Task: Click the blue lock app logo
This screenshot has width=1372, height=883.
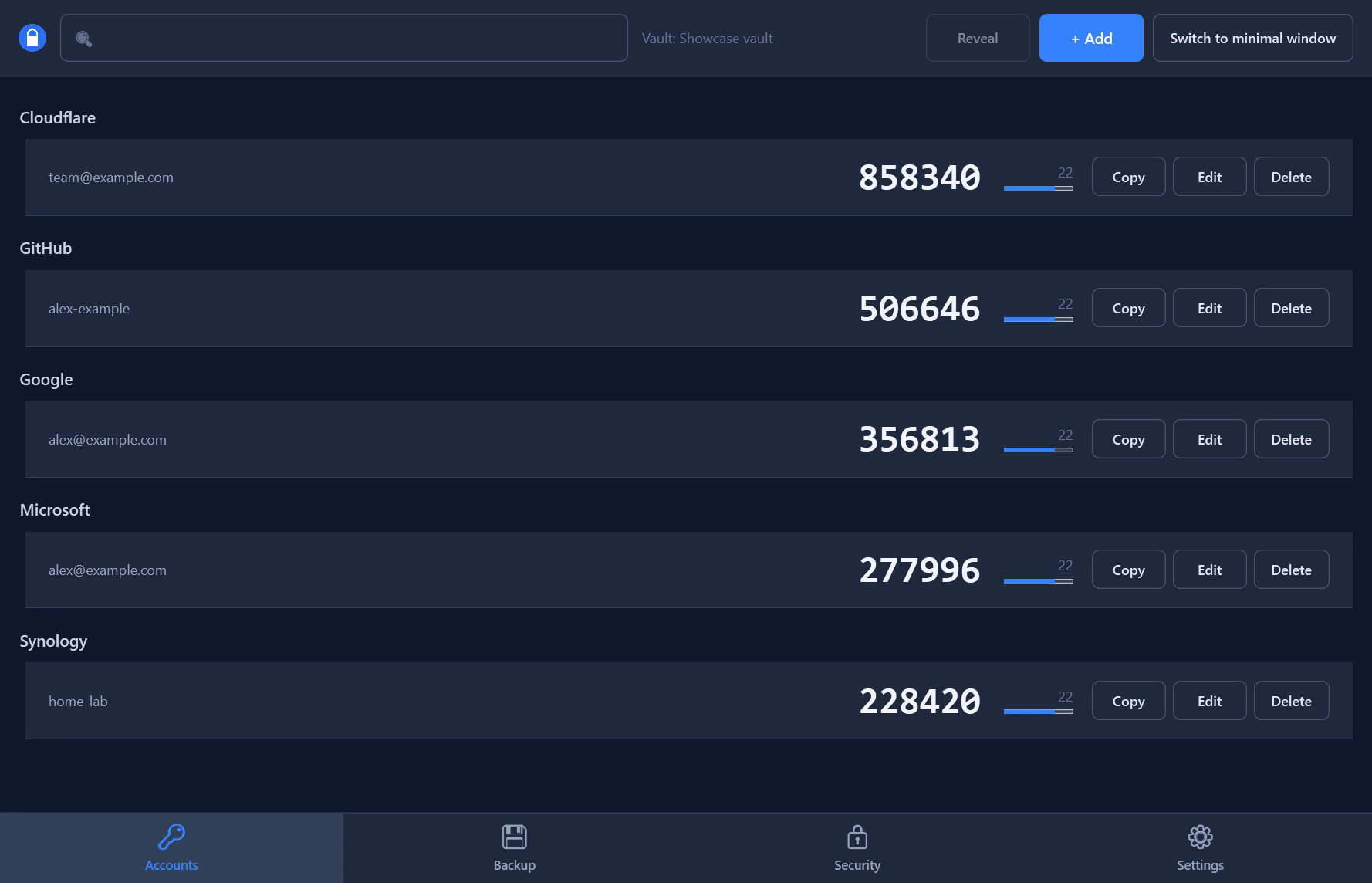Action: pyautogui.click(x=32, y=38)
